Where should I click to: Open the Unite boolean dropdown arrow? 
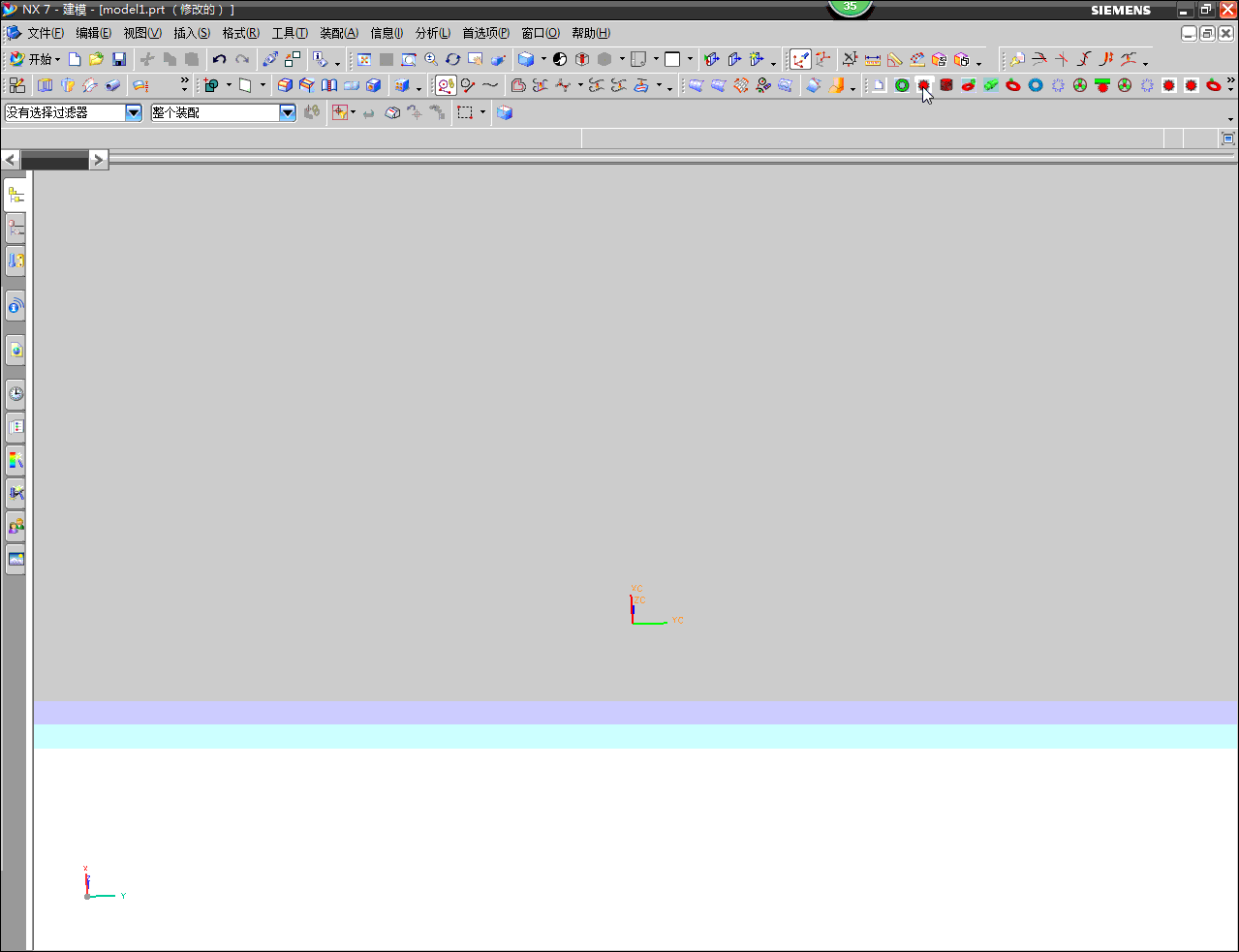coord(229,85)
